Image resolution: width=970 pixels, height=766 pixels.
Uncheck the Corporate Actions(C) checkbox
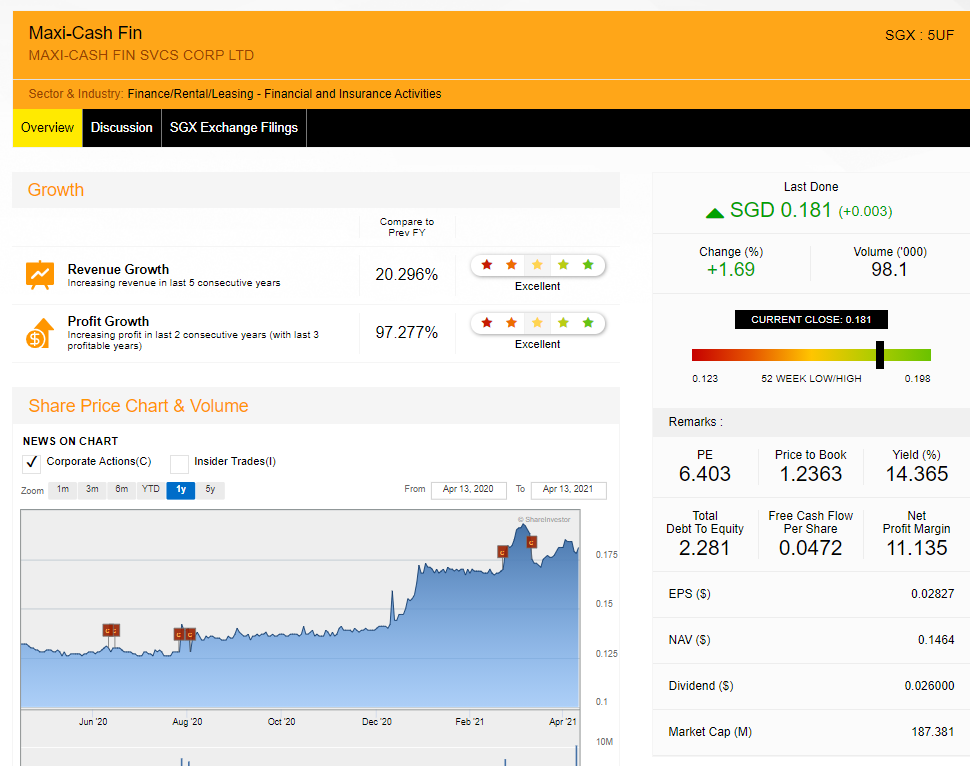(32, 463)
